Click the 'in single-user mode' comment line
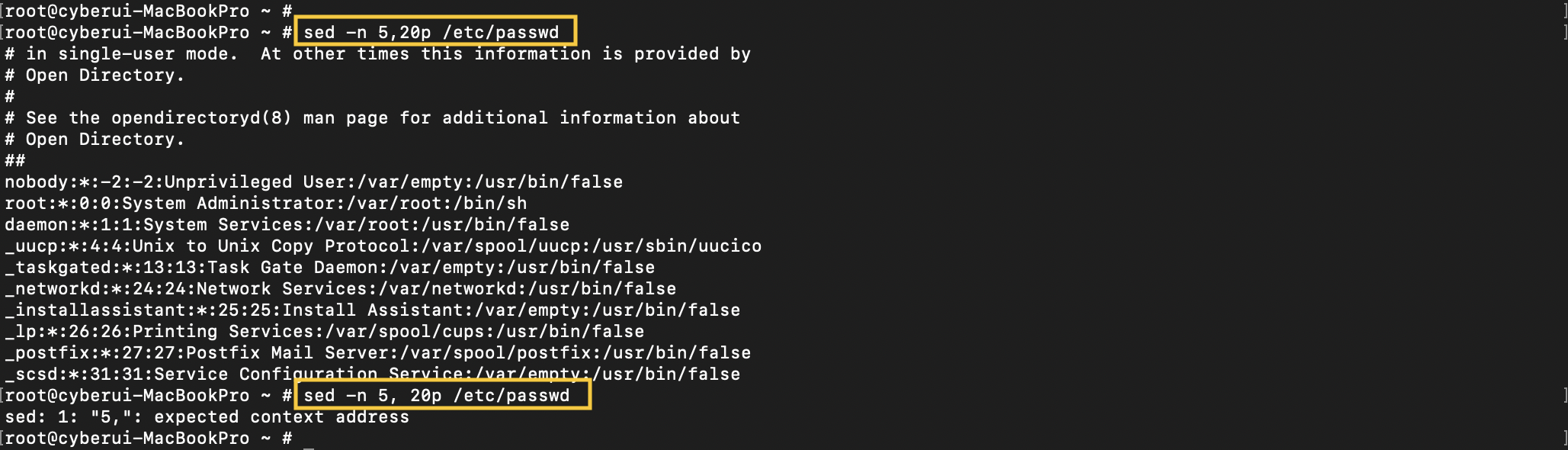 pyautogui.click(x=378, y=54)
